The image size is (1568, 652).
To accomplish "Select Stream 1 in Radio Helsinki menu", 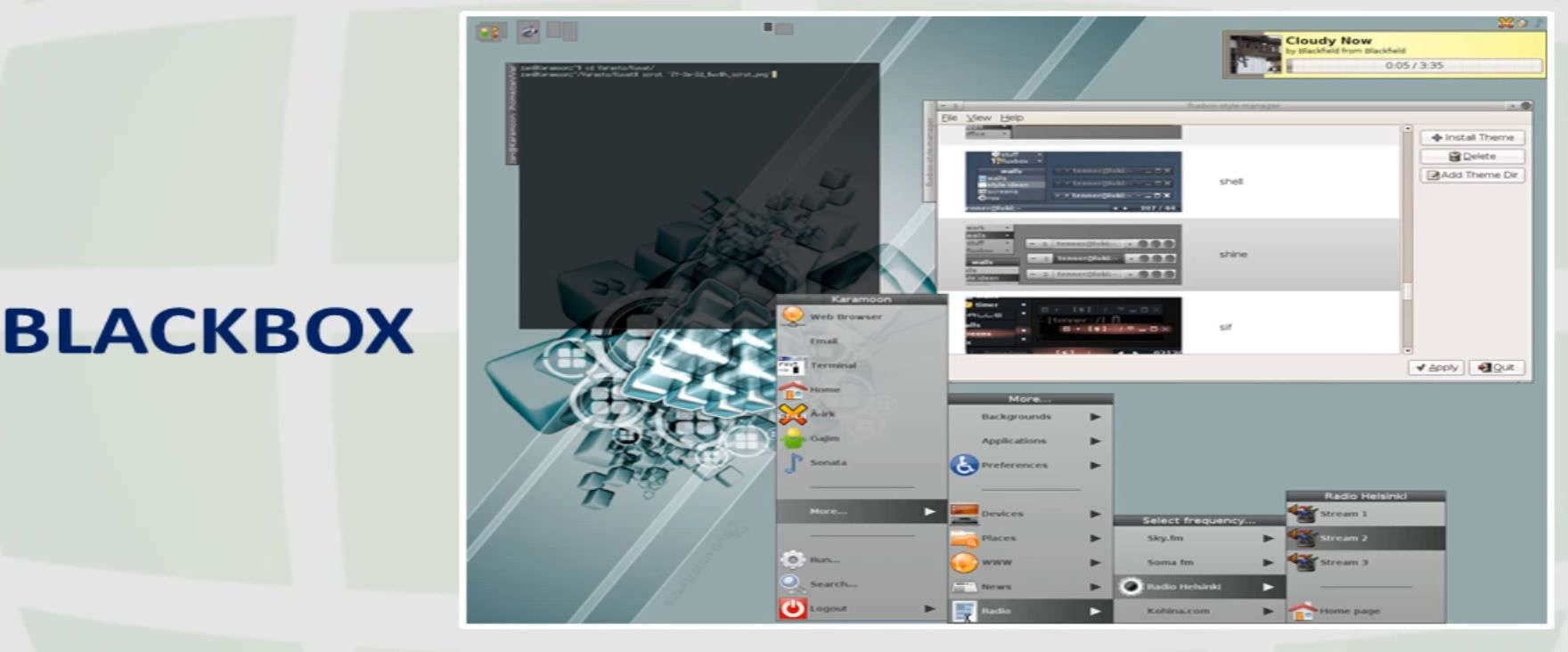I will pos(1365,514).
